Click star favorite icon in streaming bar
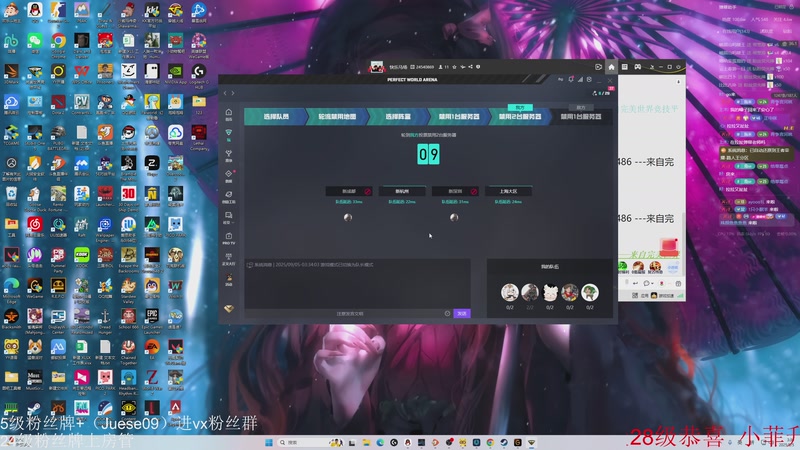This screenshot has height=450, width=800. click(x=454, y=67)
